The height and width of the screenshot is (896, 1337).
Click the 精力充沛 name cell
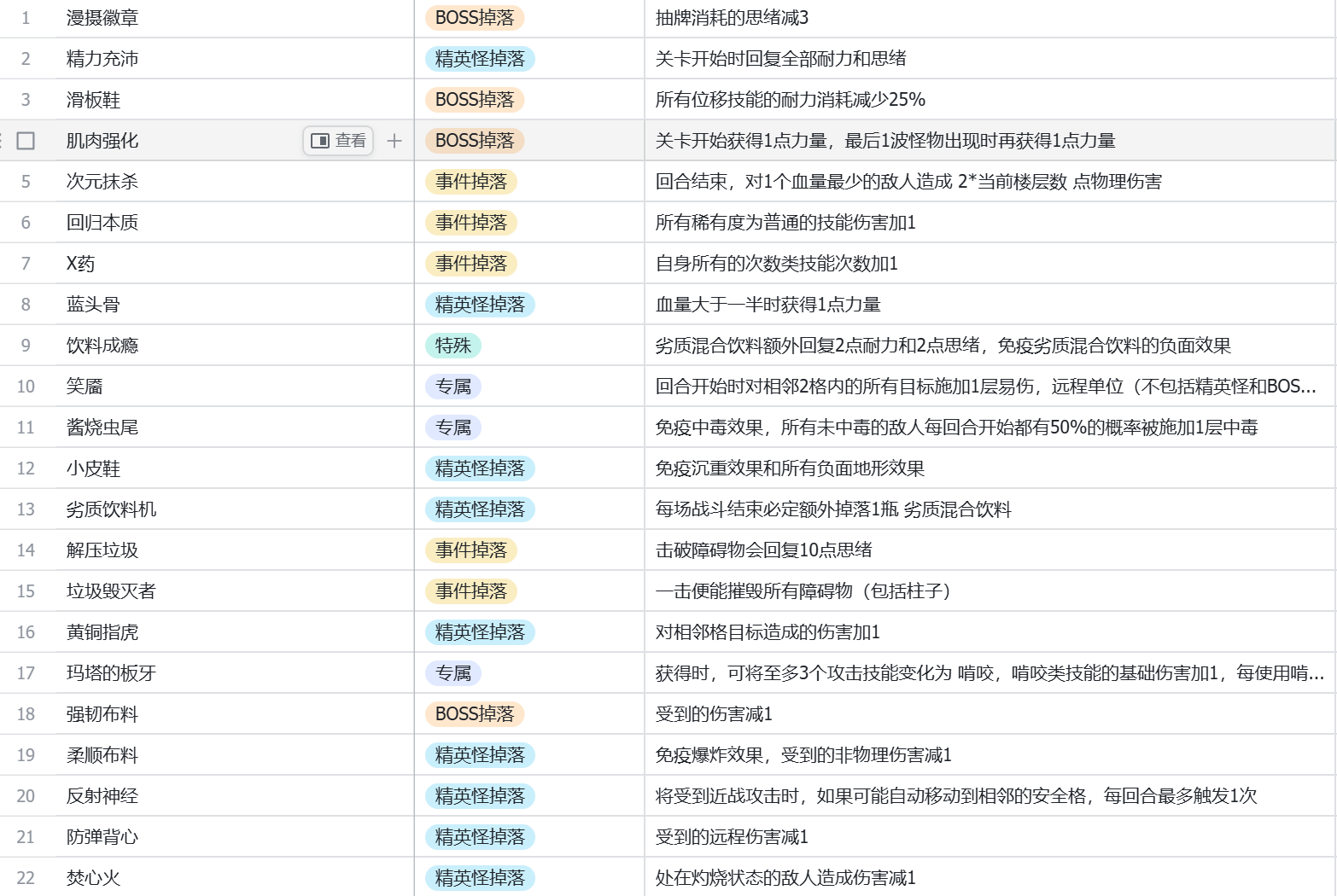point(235,59)
